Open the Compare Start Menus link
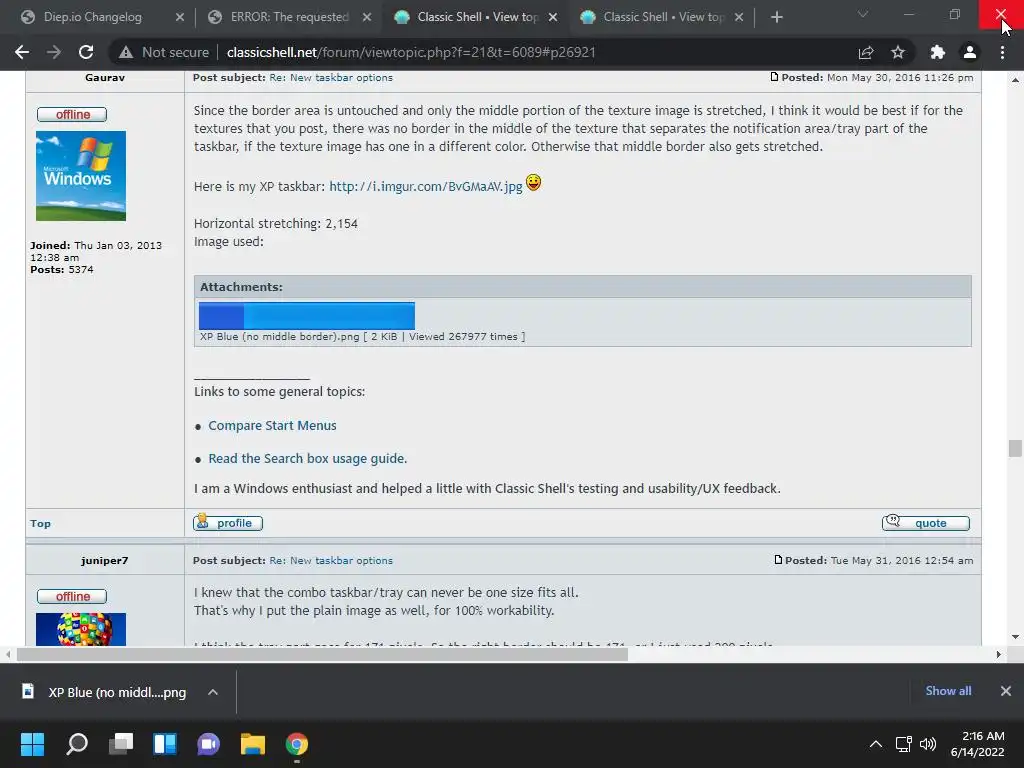Viewport: 1024px width, 768px height. tap(272, 425)
